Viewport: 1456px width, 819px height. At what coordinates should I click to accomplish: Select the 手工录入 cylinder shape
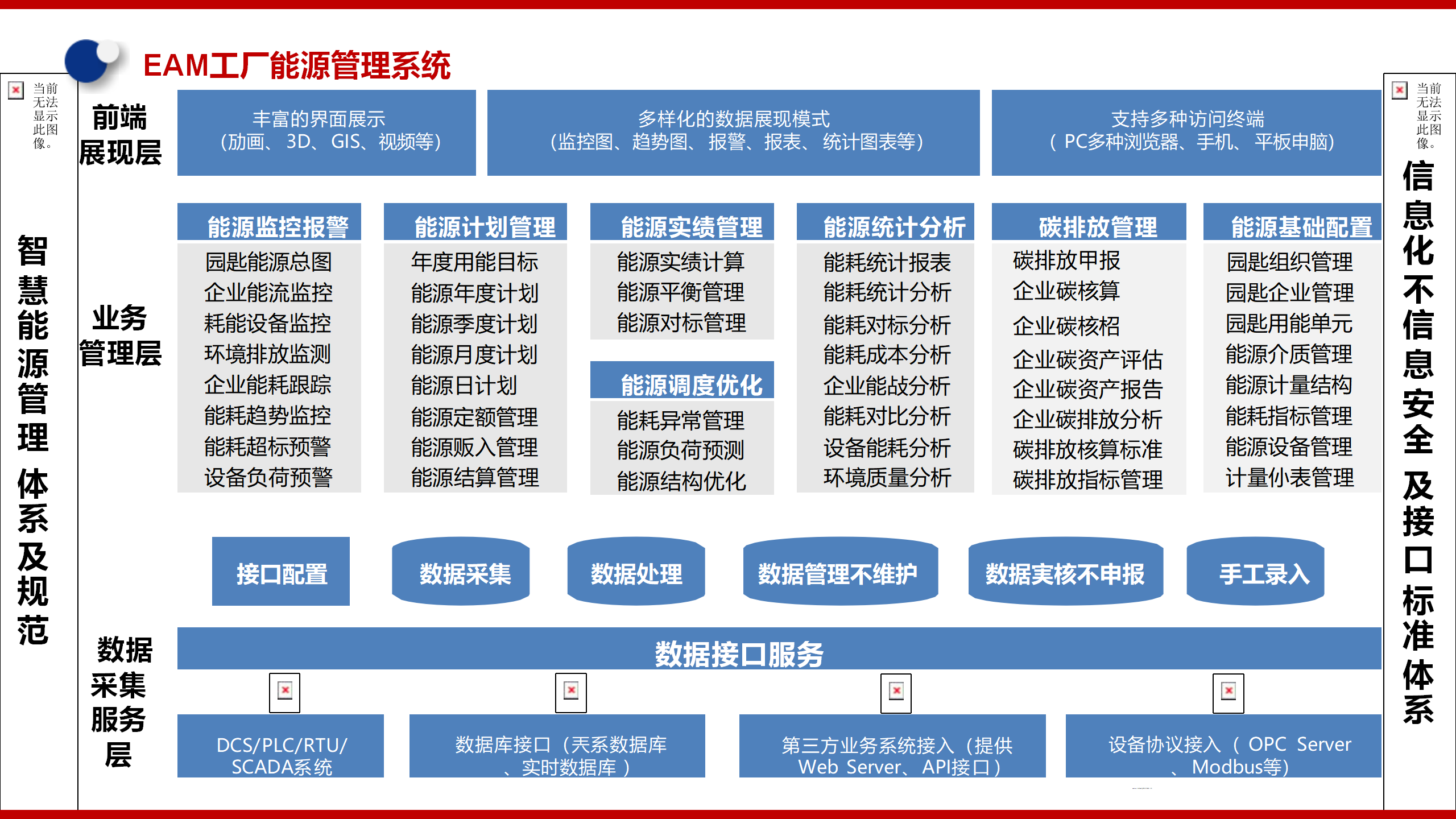coord(1255,572)
